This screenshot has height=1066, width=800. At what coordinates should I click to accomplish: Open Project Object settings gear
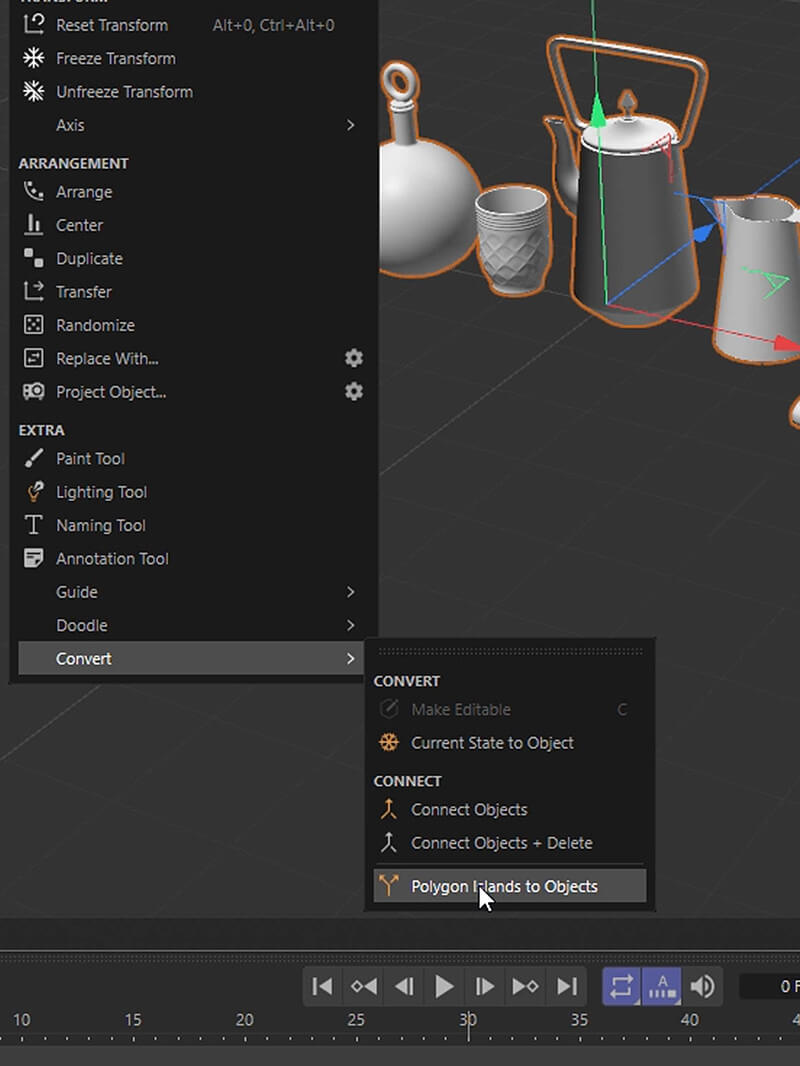pos(354,392)
